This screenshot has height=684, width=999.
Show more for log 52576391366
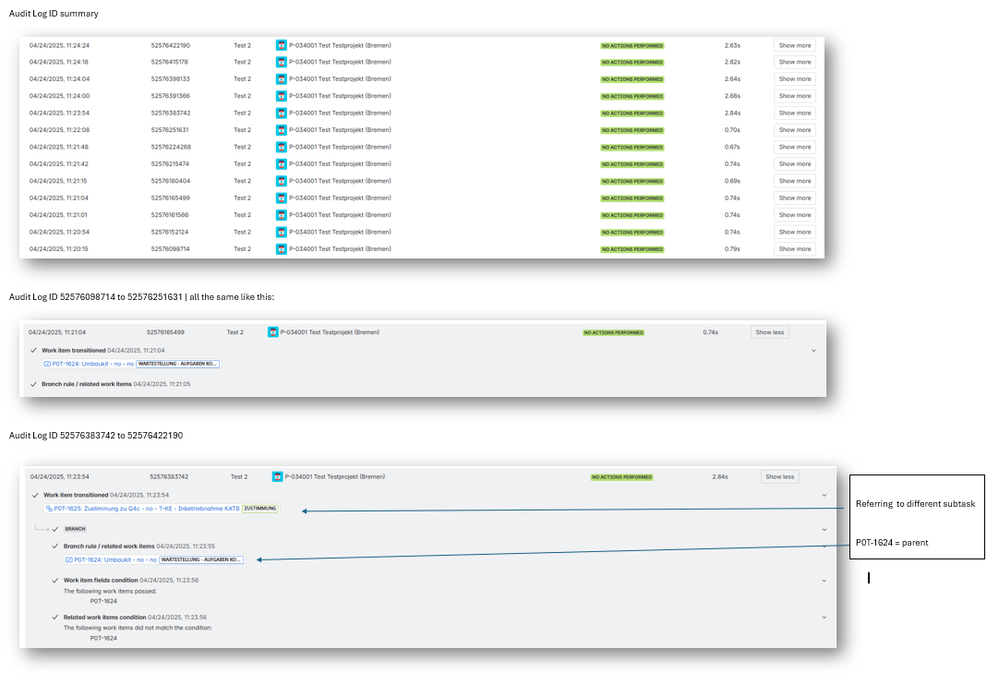pyautogui.click(x=794, y=96)
